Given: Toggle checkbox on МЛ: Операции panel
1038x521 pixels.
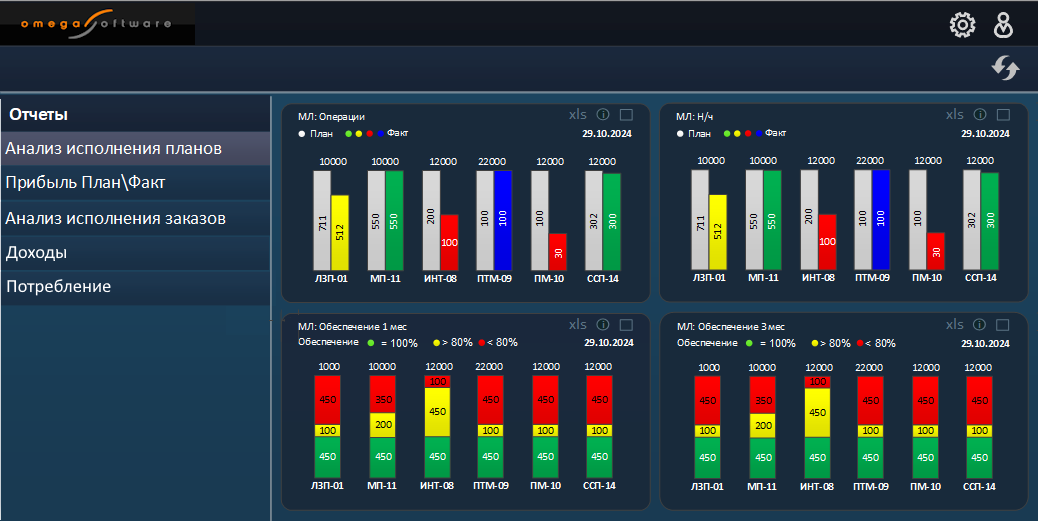Looking at the screenshot, I should (627, 115).
